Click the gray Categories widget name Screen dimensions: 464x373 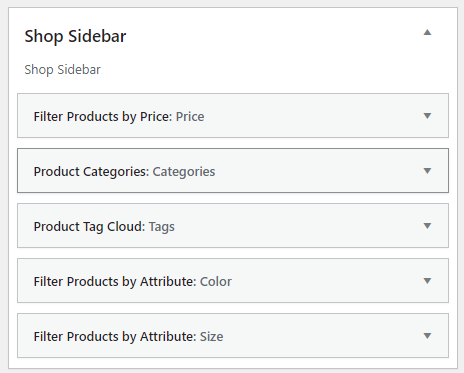[x=184, y=172]
